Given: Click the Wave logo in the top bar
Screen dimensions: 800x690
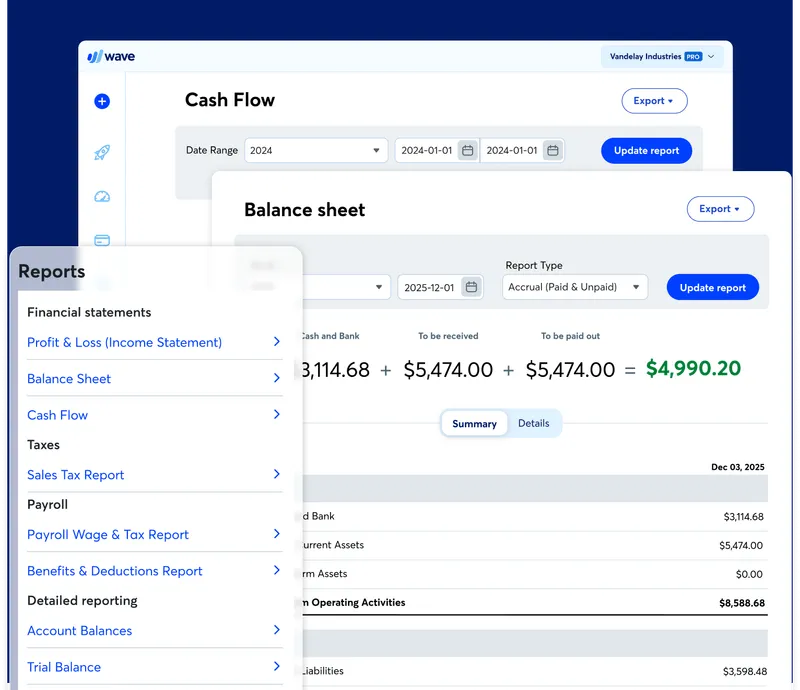Looking at the screenshot, I should click(110, 56).
